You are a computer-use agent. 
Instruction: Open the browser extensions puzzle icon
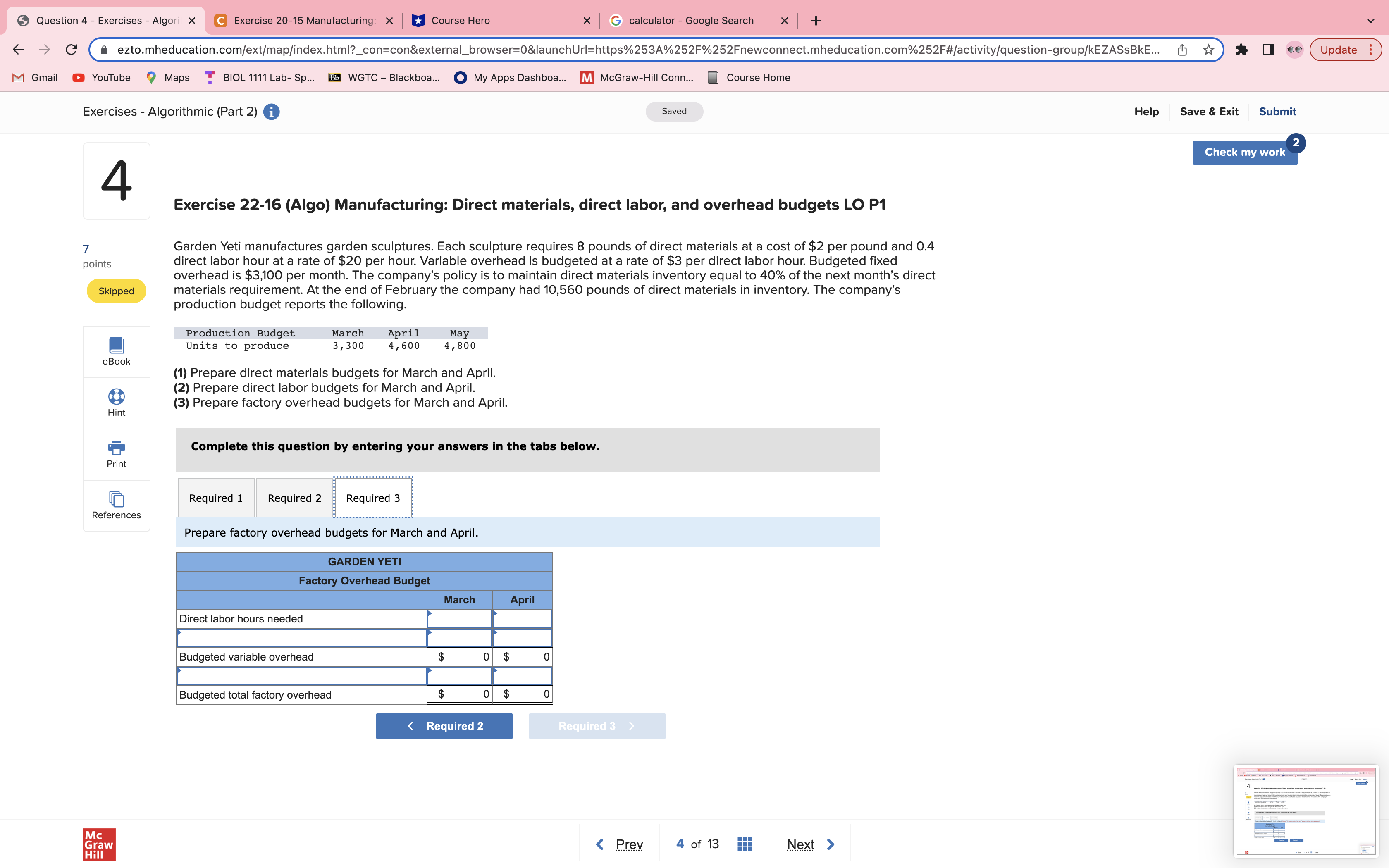point(1243,49)
